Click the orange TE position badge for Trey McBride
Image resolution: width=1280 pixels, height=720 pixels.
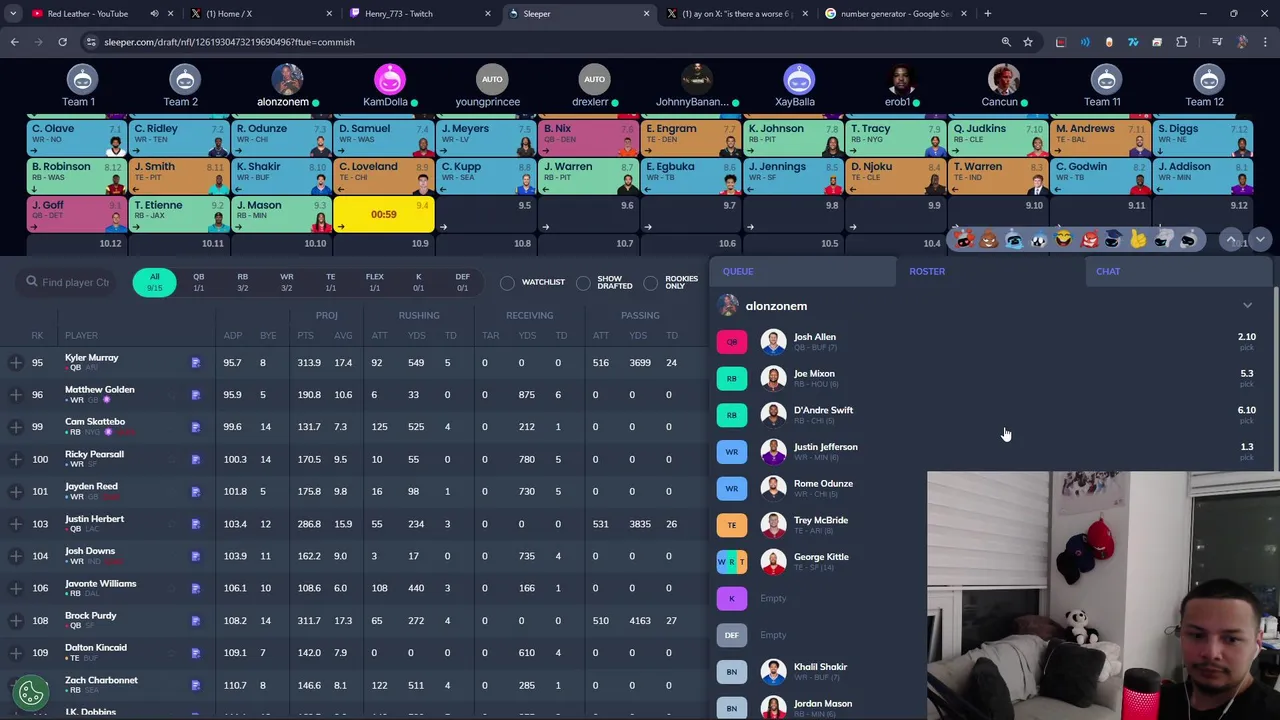(731, 525)
